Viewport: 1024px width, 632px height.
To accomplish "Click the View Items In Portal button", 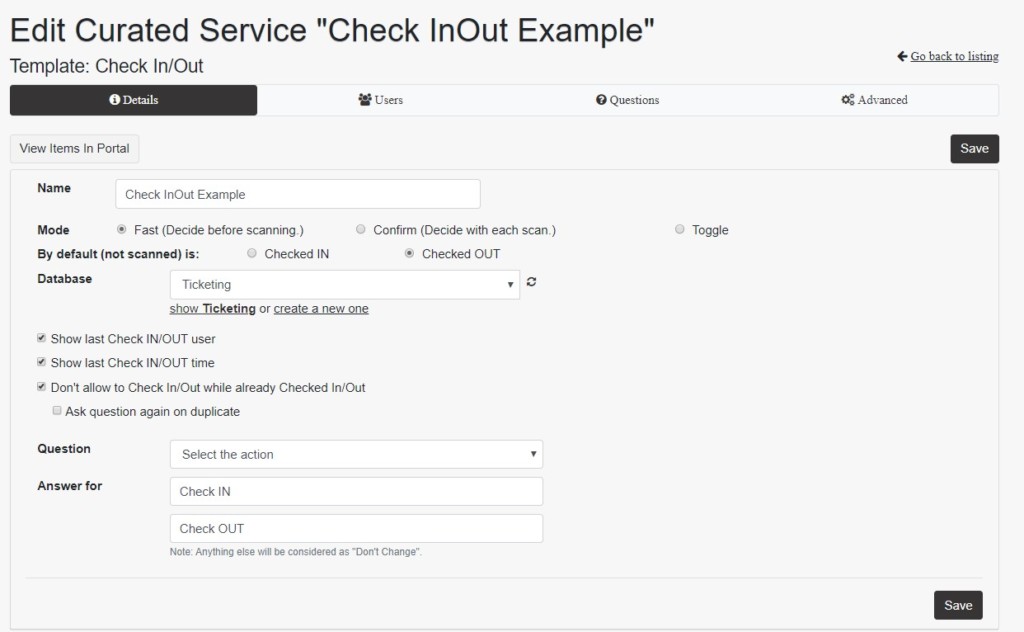I will (74, 148).
